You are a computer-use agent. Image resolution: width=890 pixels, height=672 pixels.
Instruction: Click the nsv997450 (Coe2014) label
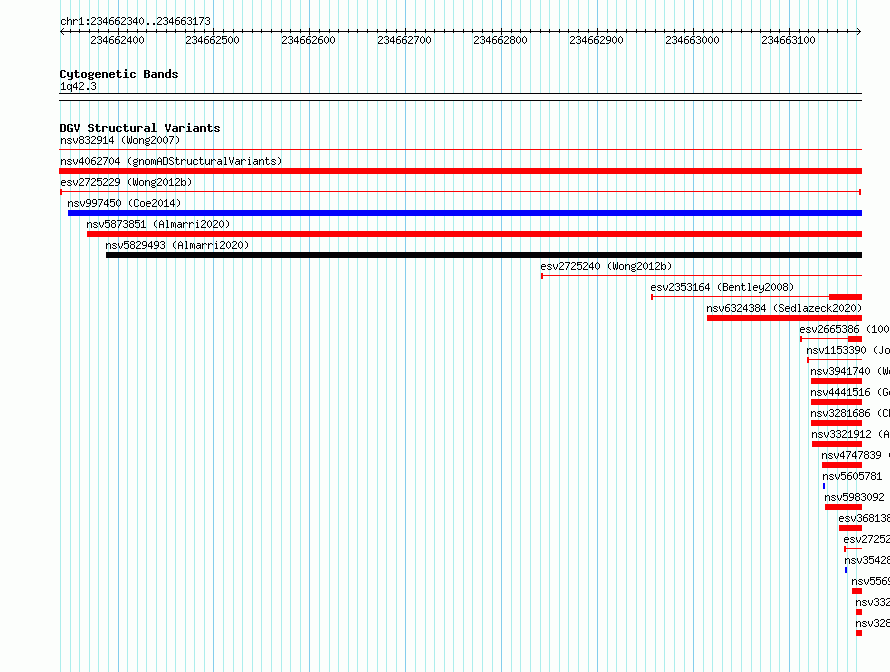(x=124, y=203)
